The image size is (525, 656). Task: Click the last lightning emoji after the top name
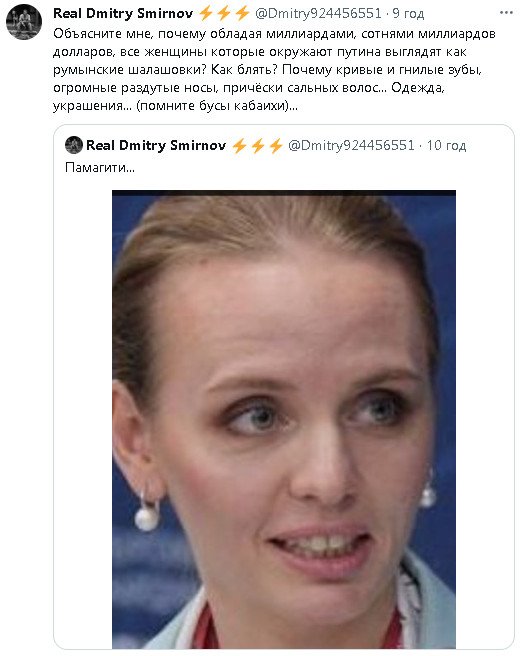click(x=242, y=13)
